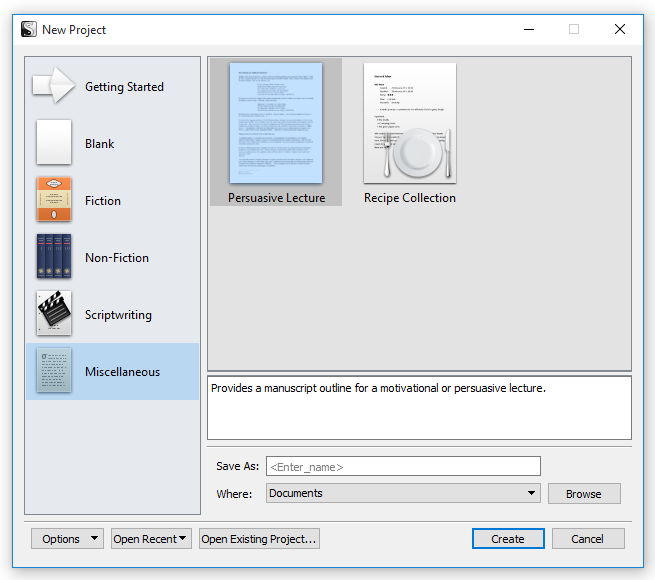Select the Recipe Collection template thumbnail
The image size is (655, 580).
tap(410, 123)
